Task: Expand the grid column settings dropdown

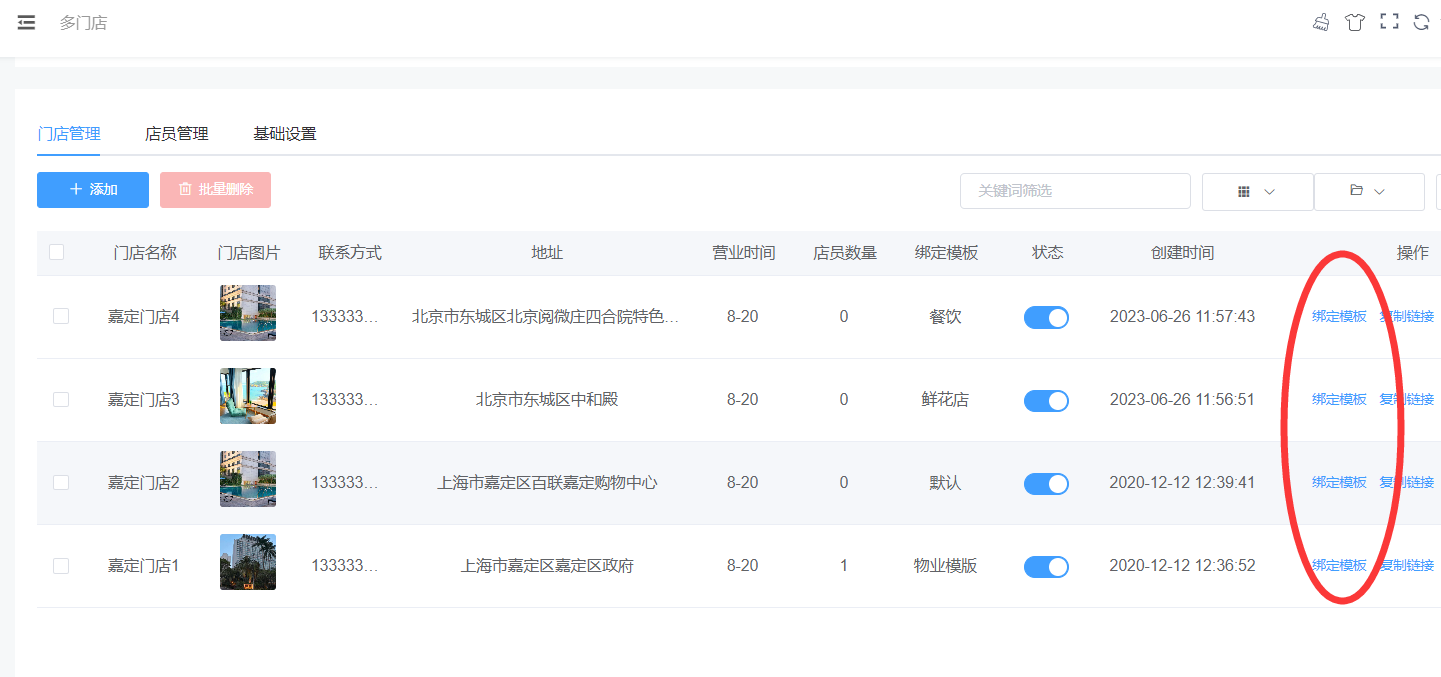Action: click(x=1257, y=191)
